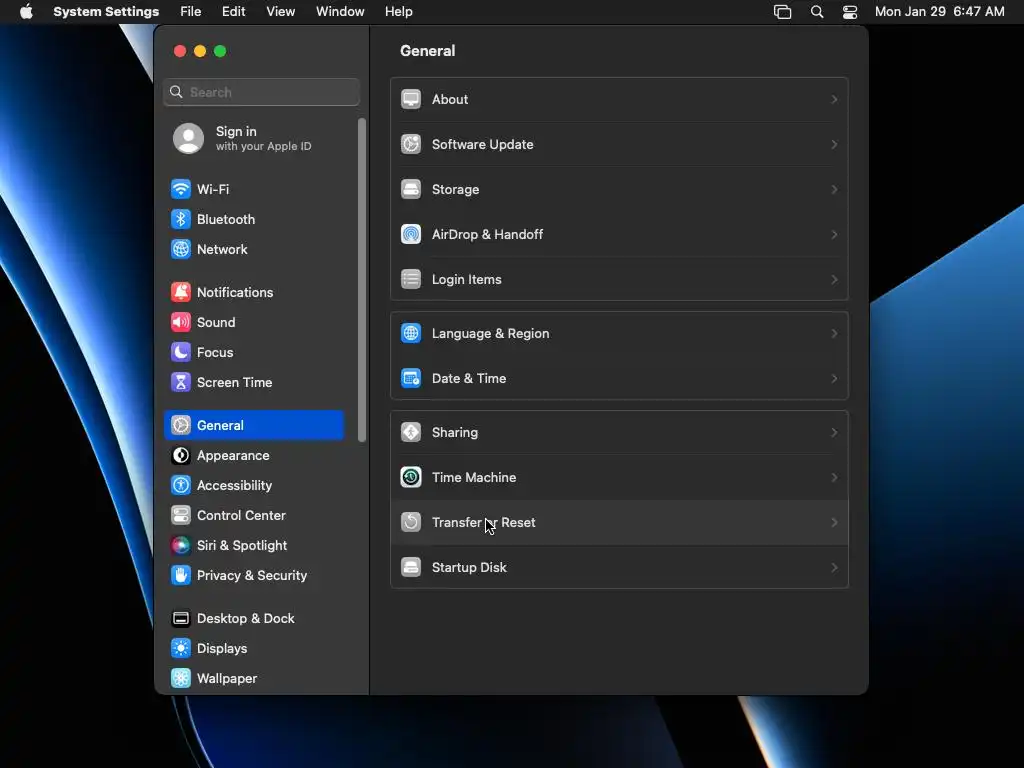Open Wallpaper icon in sidebar
This screenshot has width=1024, height=768.
click(181, 679)
